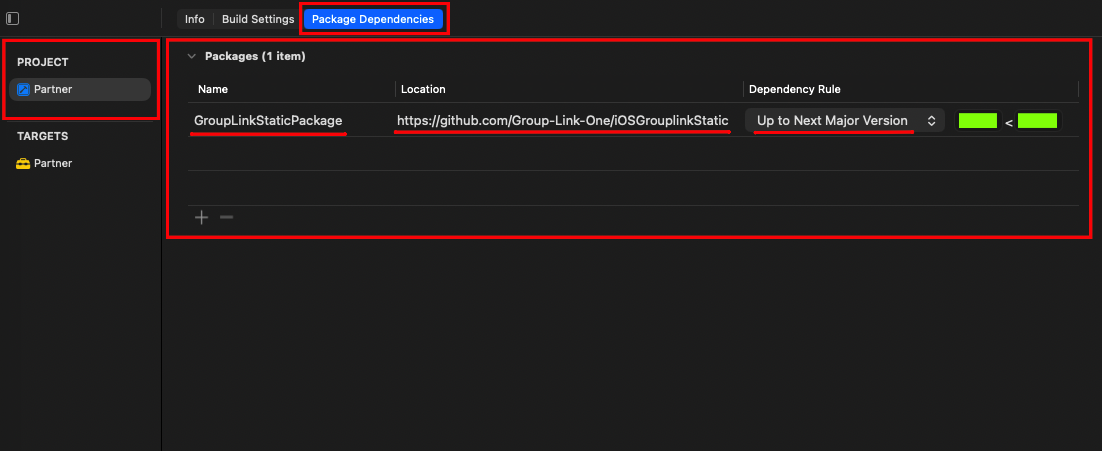Click the TARGETS section heading
The width and height of the screenshot is (1102, 451).
pyautogui.click(x=42, y=136)
